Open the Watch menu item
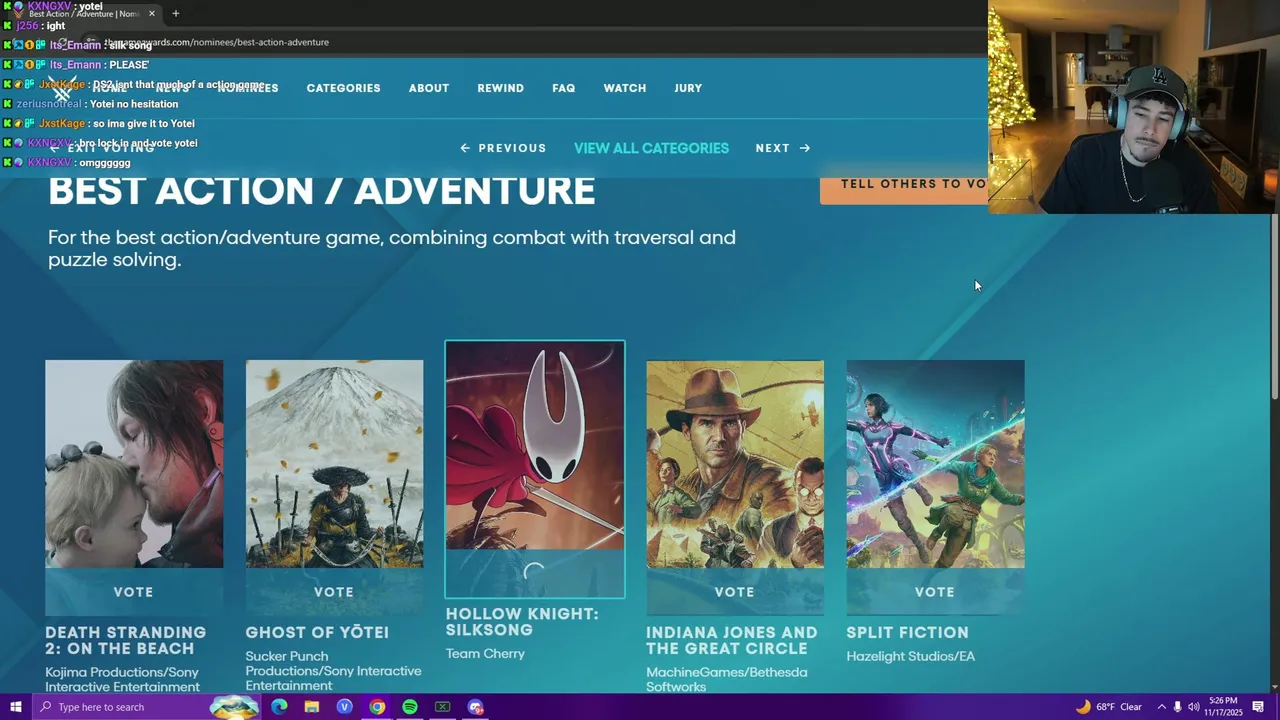 [625, 88]
